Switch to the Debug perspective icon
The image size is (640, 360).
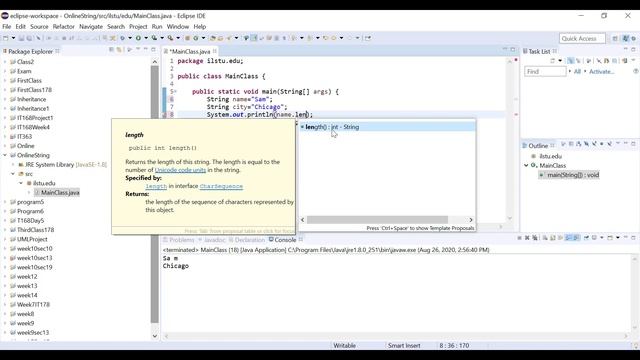click(633, 38)
